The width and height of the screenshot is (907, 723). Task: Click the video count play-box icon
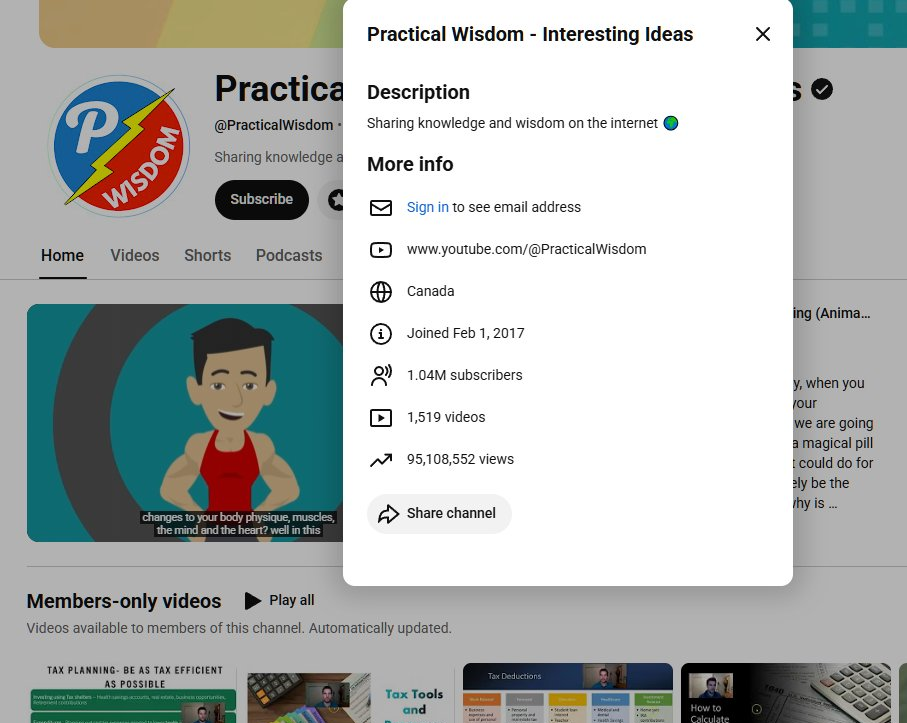[x=381, y=418]
